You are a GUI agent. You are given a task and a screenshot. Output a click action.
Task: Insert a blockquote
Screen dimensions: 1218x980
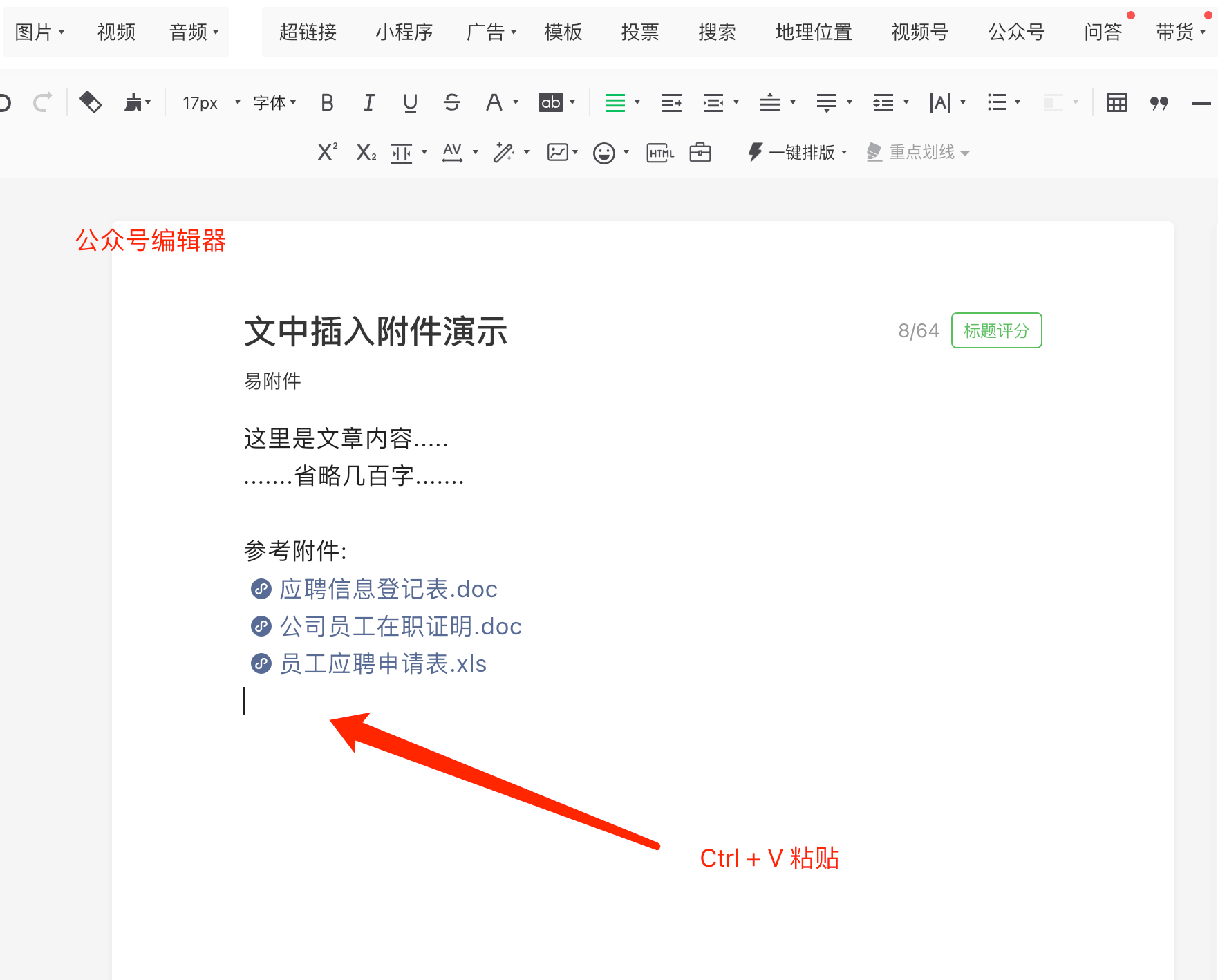[1159, 103]
